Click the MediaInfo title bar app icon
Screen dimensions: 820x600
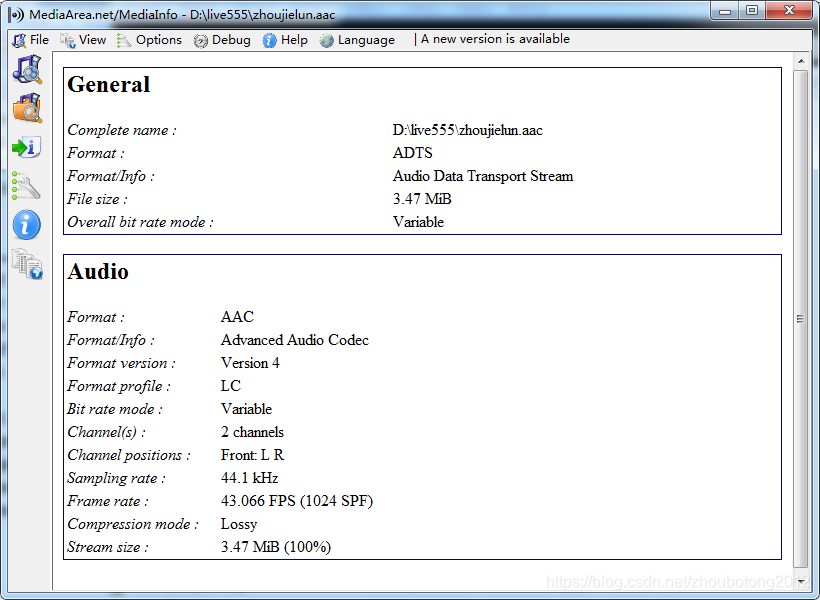(x=16, y=15)
